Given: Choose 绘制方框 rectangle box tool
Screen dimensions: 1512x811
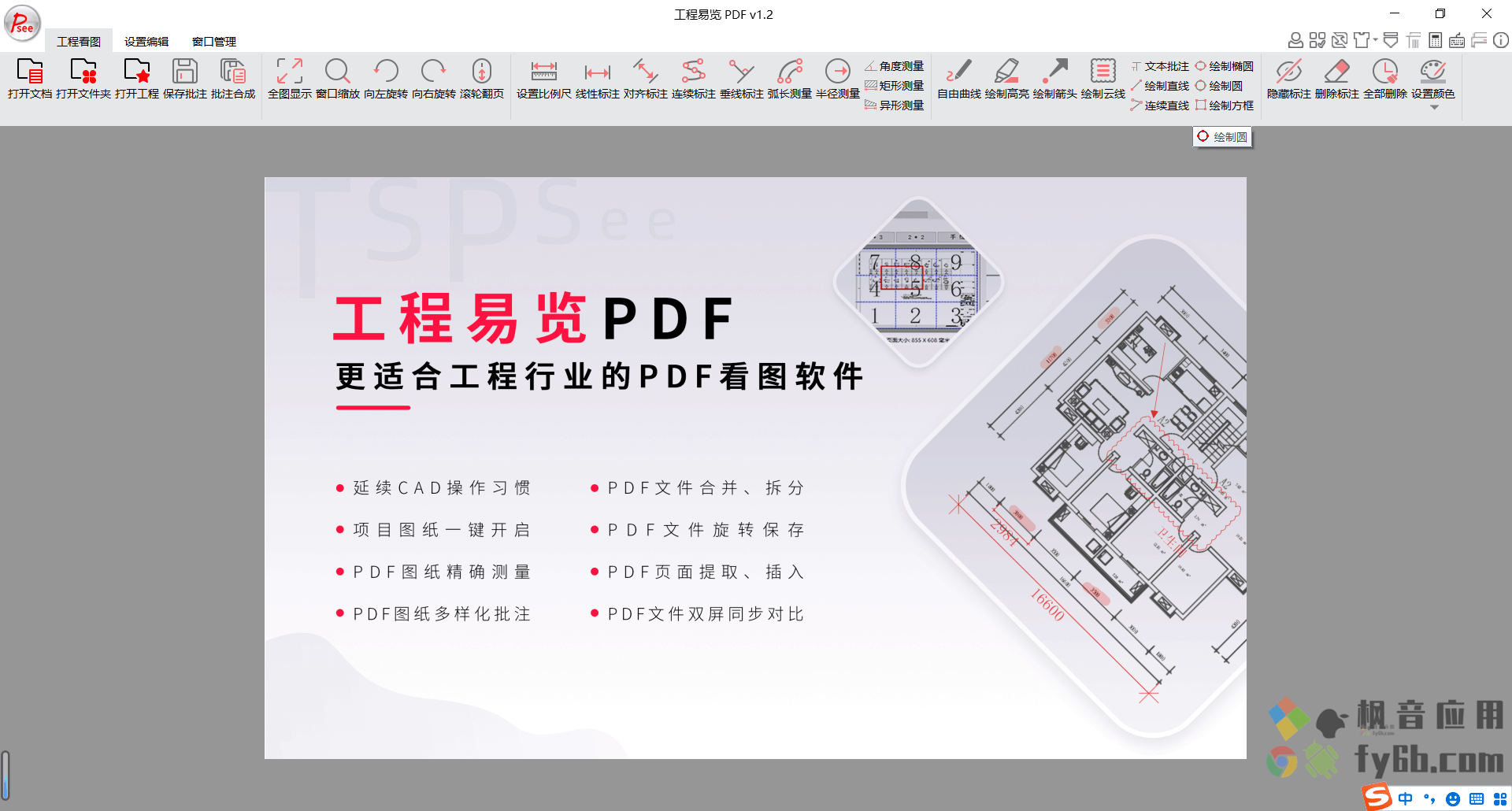Looking at the screenshot, I should (x=1225, y=106).
